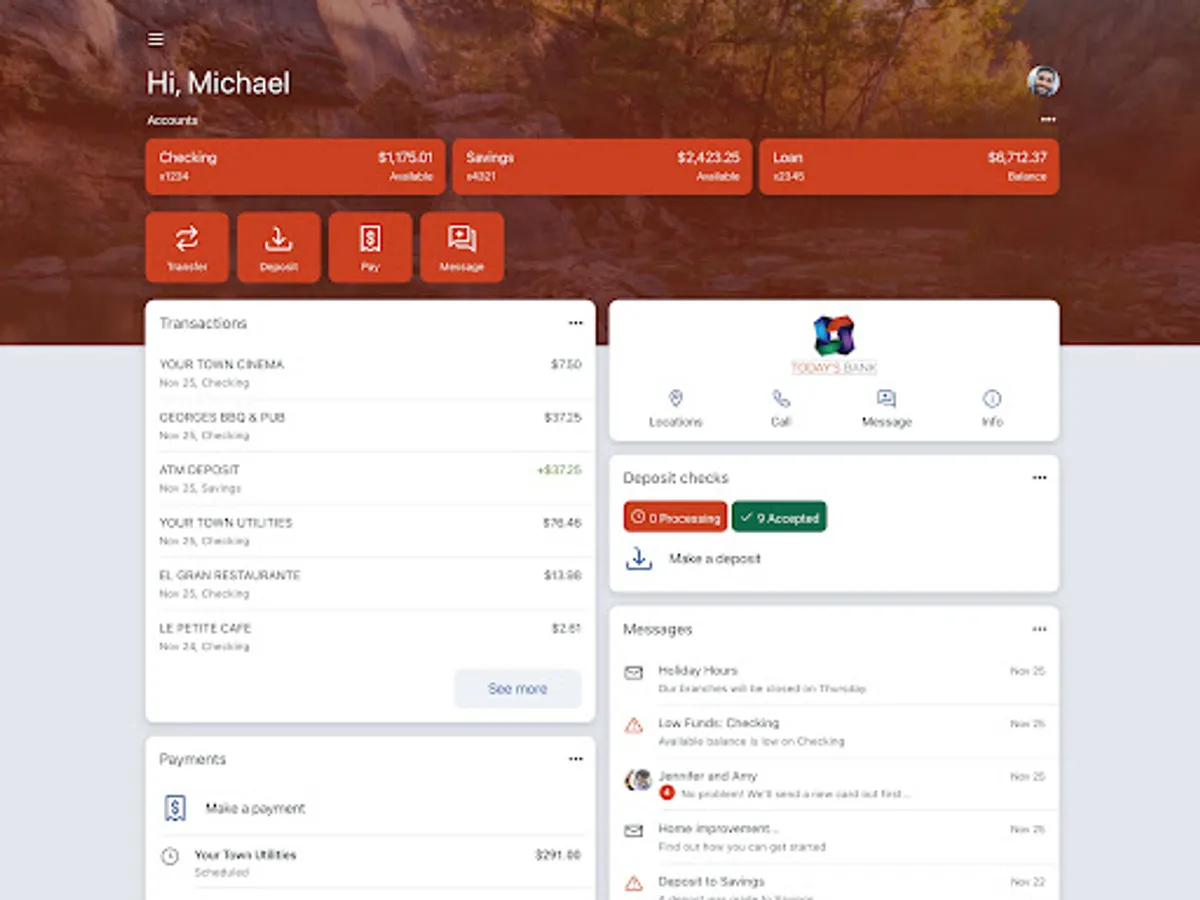1200x900 pixels.
Task: Click the Low Funds warning triangle icon
Action: 634,726
